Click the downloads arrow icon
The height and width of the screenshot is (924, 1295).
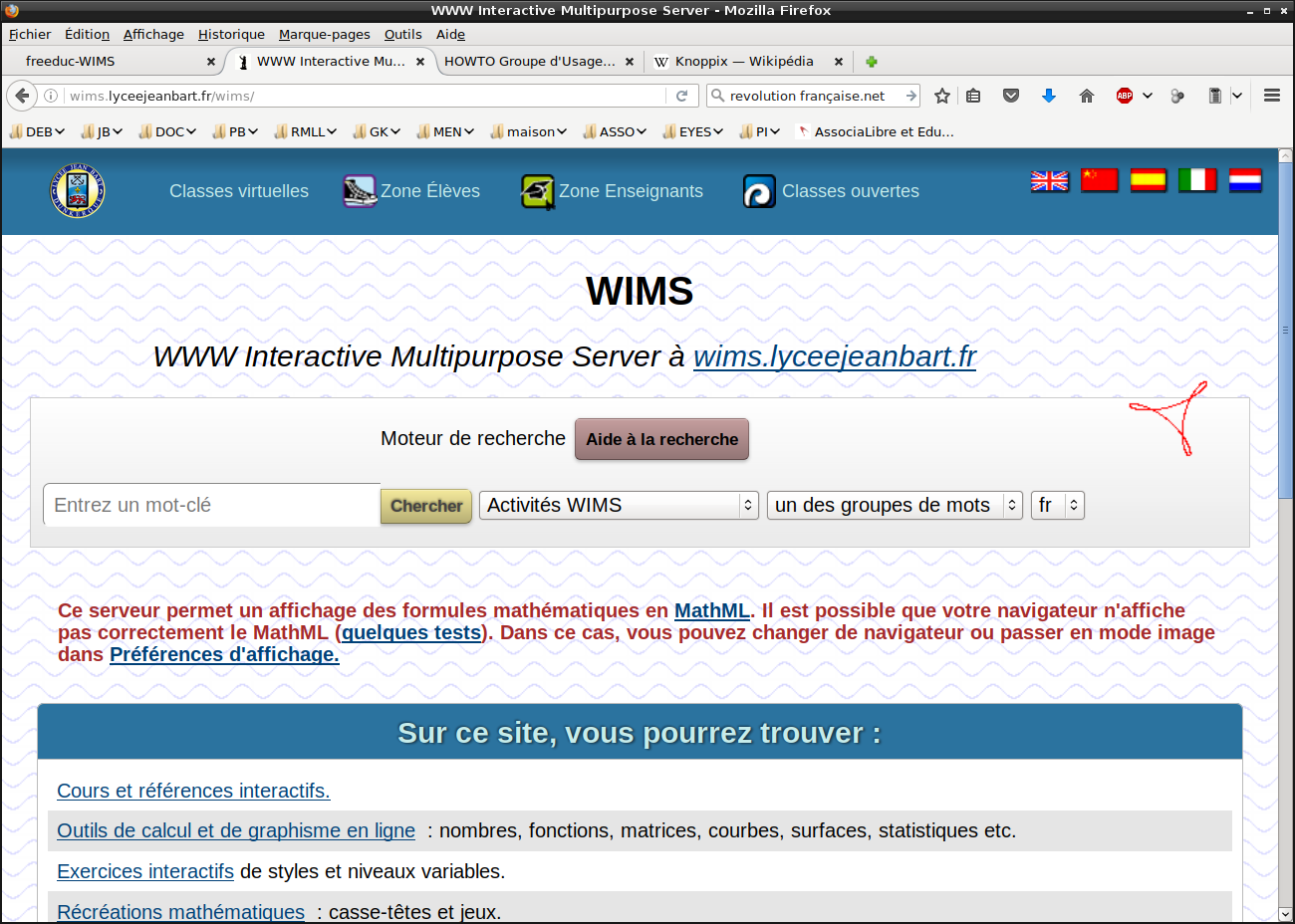(1048, 96)
